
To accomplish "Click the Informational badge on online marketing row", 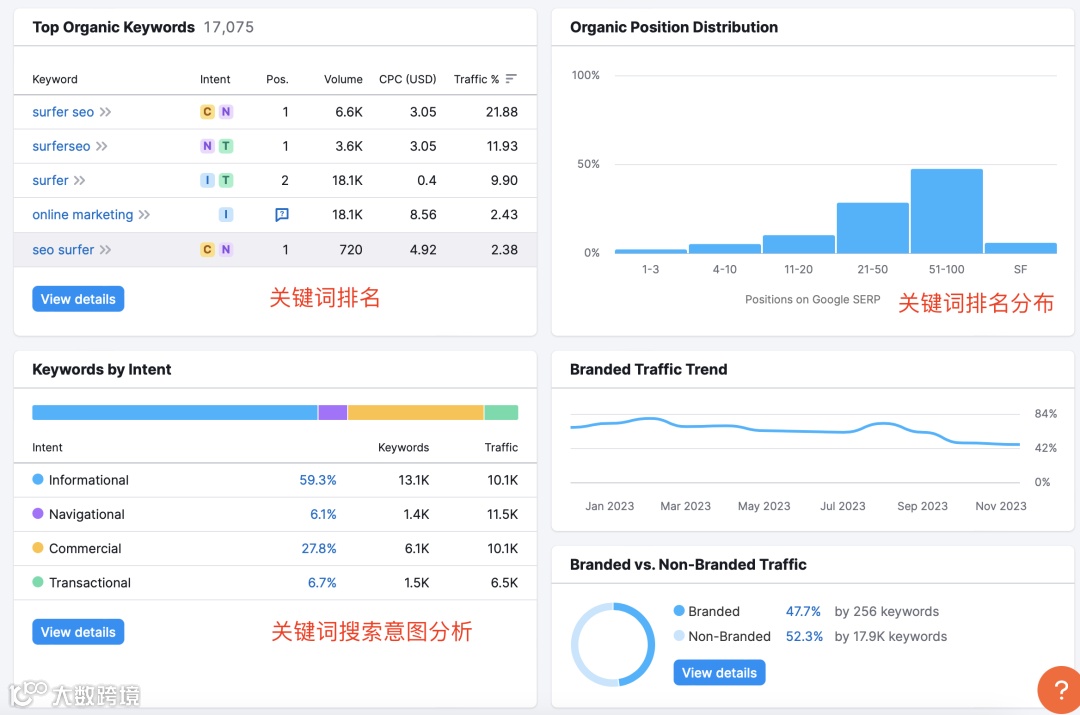I will [x=226, y=214].
